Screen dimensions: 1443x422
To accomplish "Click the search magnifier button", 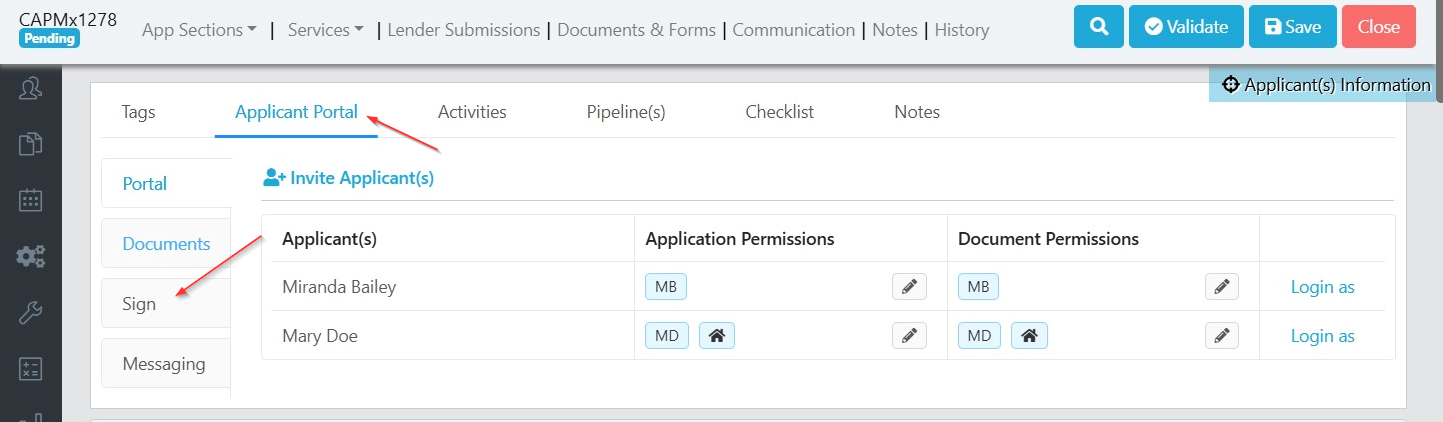I will click(x=1099, y=27).
